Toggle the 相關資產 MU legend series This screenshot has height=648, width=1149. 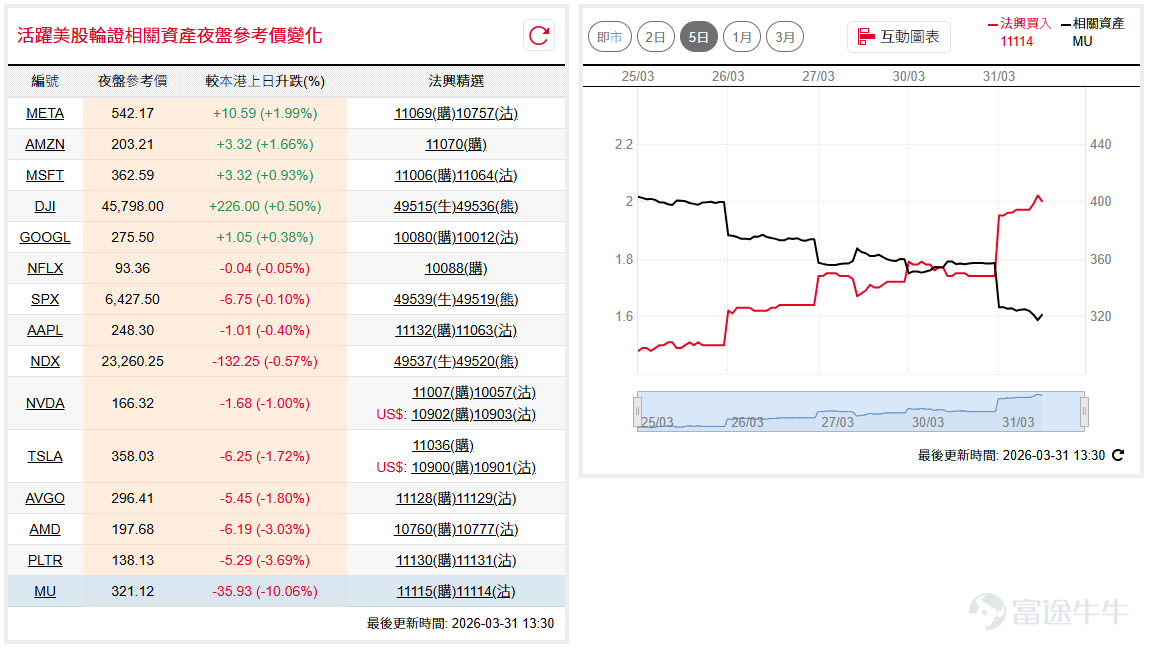pos(1093,32)
